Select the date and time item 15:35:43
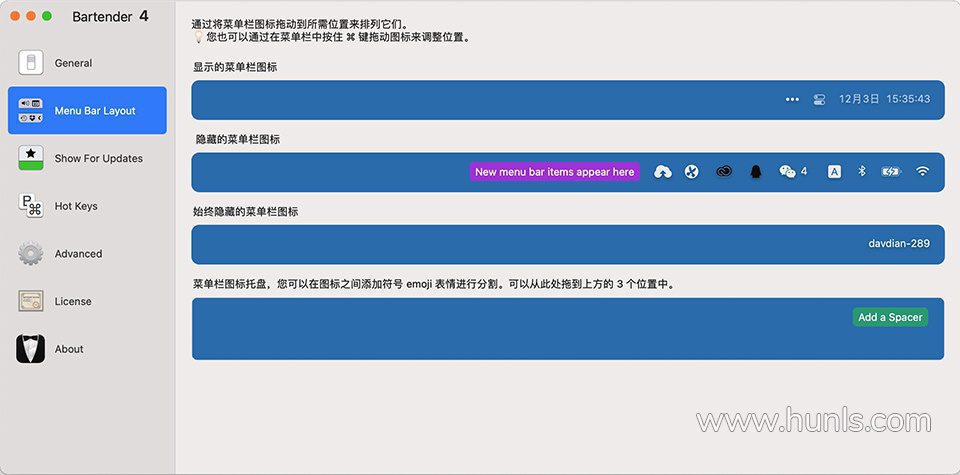This screenshot has width=960, height=475. pos(884,99)
